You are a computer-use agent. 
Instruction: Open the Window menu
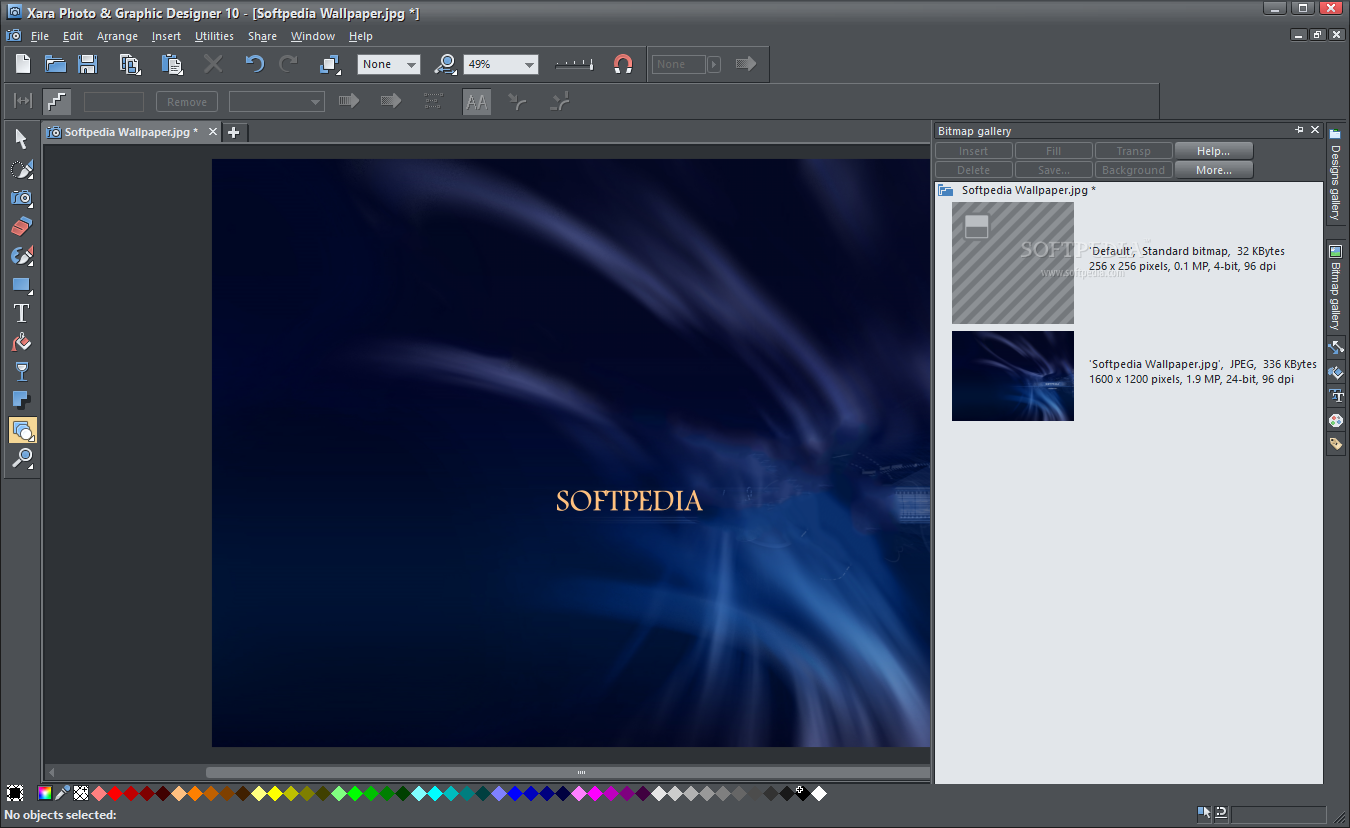(x=313, y=36)
